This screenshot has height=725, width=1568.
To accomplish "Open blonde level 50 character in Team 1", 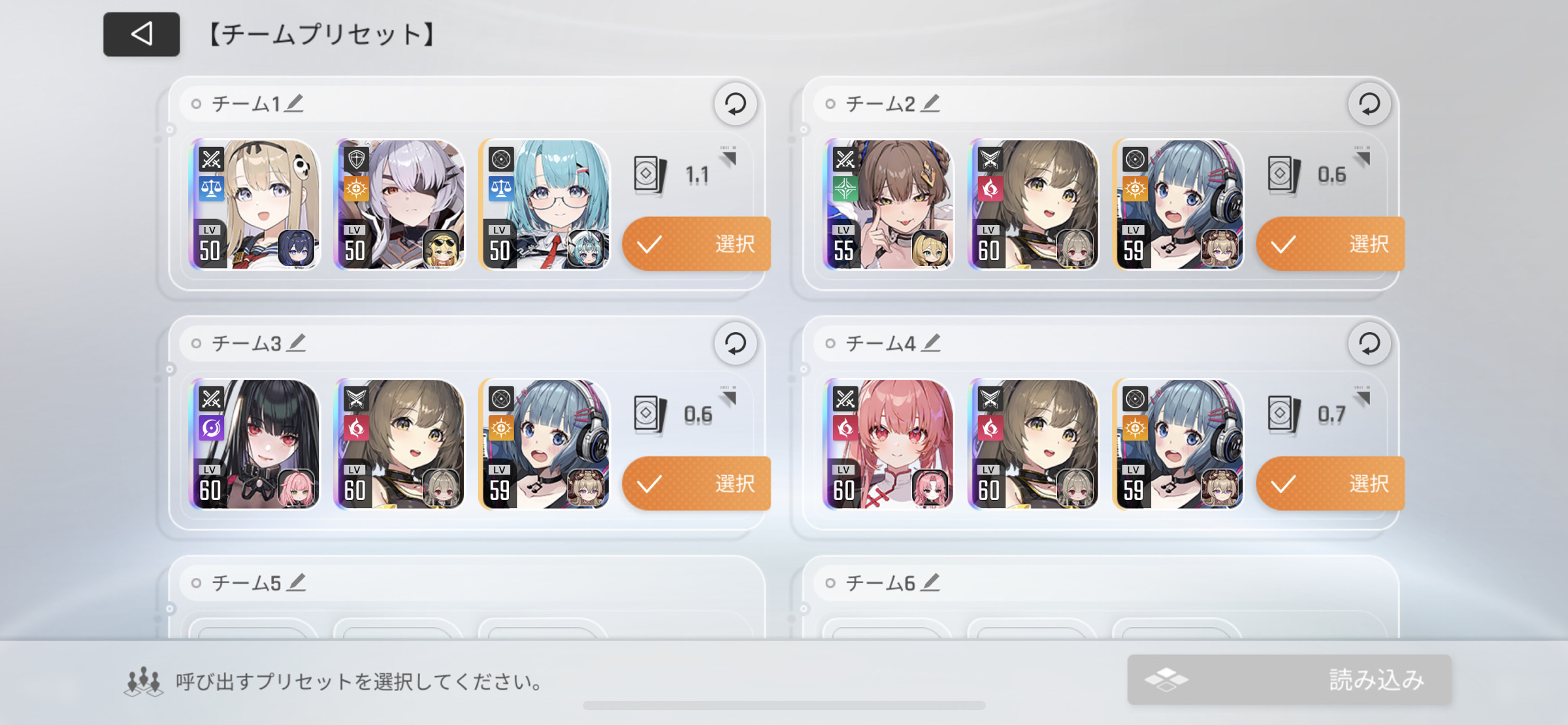I will [x=254, y=204].
